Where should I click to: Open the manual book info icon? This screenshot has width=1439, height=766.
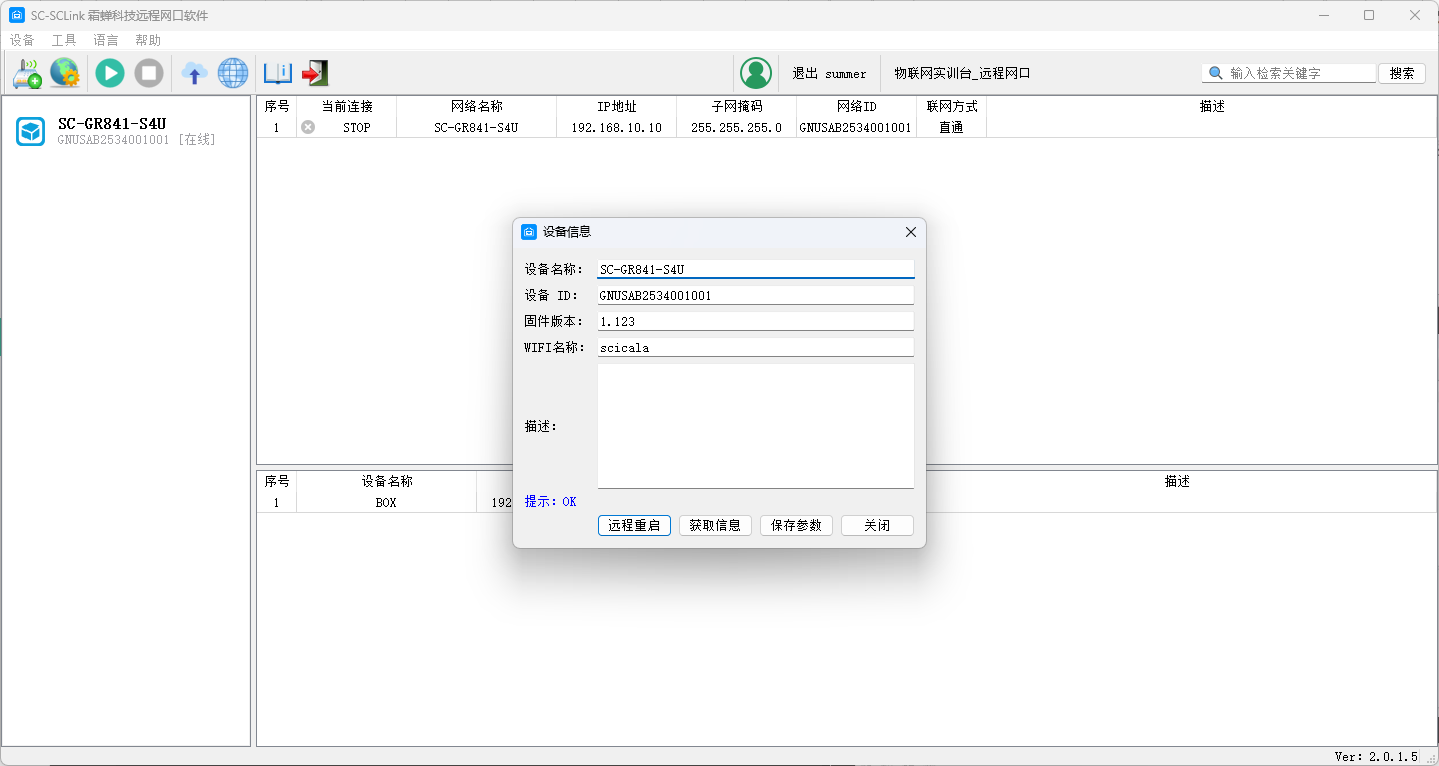[277, 73]
